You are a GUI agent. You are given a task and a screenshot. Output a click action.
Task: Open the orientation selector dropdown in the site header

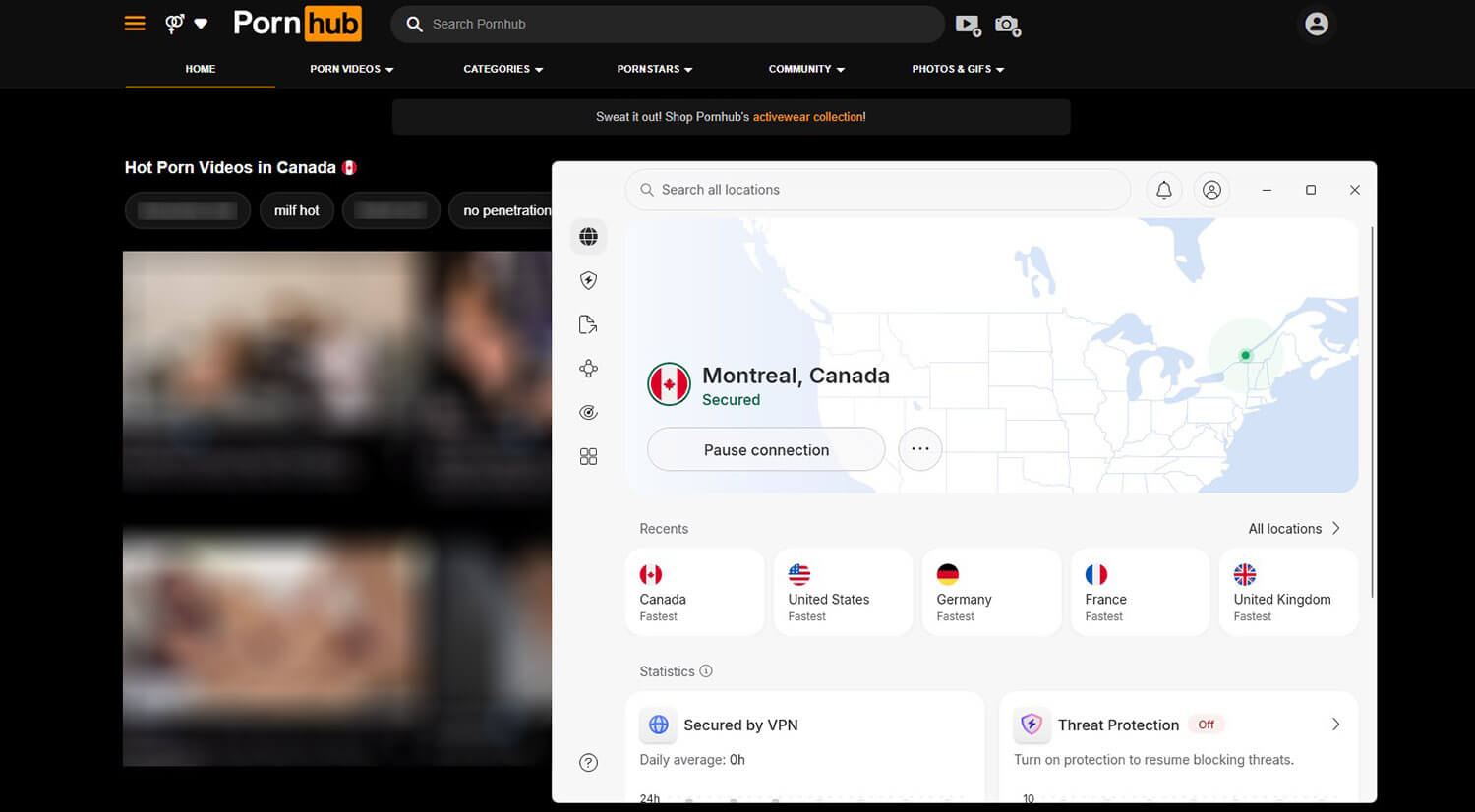click(186, 24)
